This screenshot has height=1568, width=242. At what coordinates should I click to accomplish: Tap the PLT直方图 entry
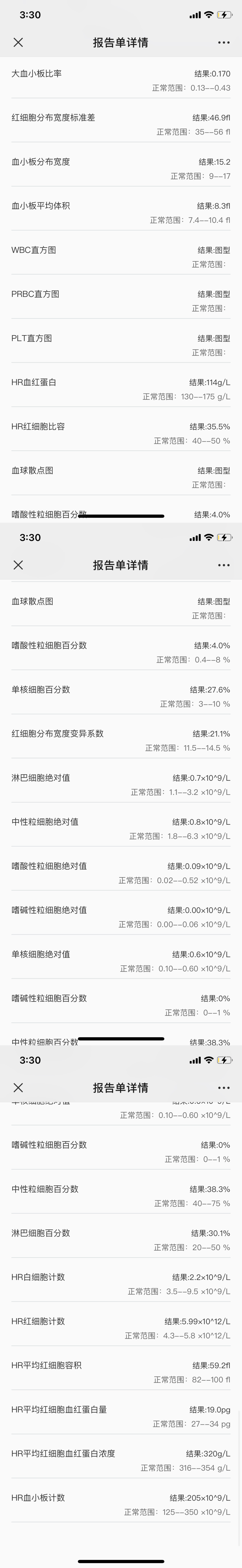point(121,345)
